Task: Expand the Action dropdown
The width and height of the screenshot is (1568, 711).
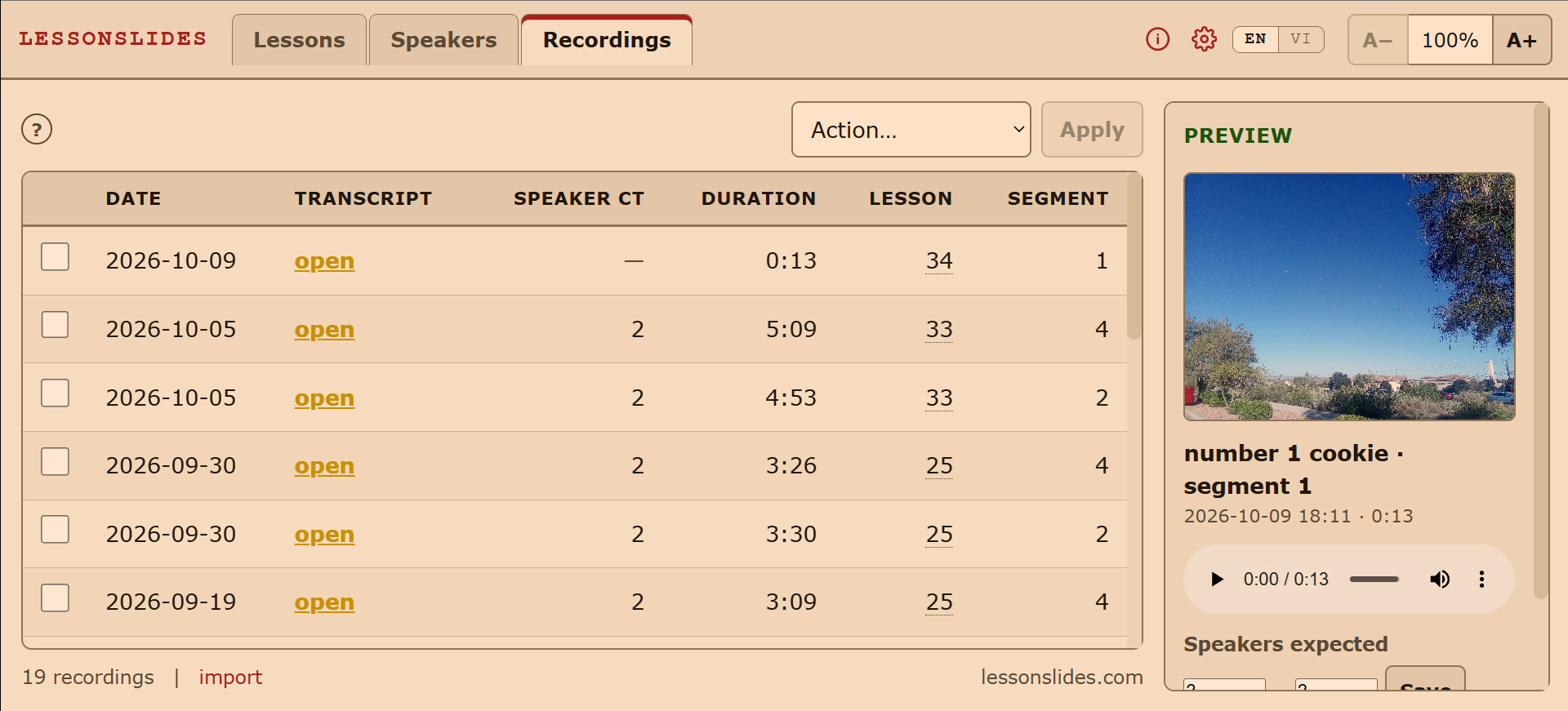Action: (911, 130)
